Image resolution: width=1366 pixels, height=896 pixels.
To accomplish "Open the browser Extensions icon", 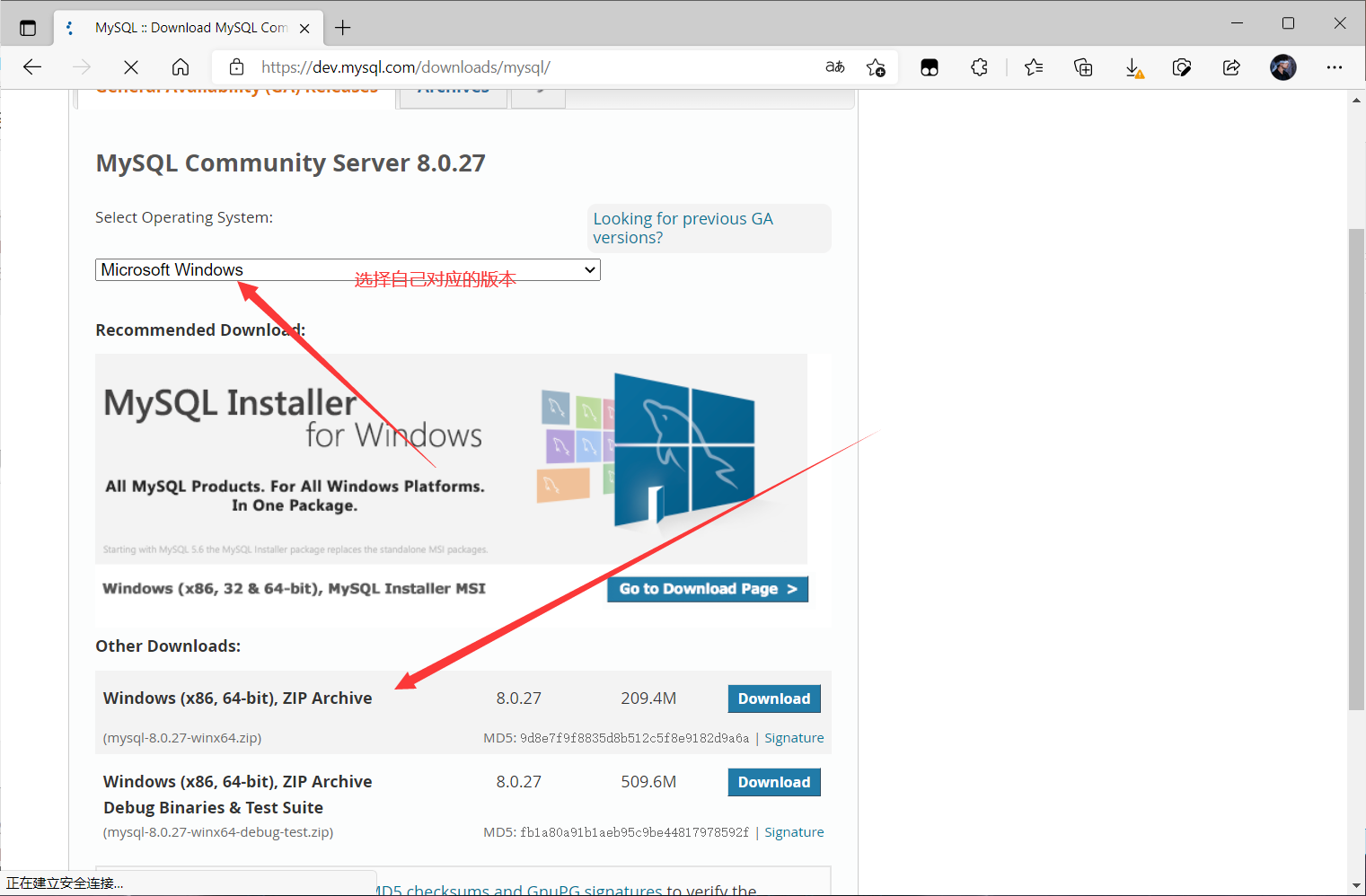I will point(979,66).
